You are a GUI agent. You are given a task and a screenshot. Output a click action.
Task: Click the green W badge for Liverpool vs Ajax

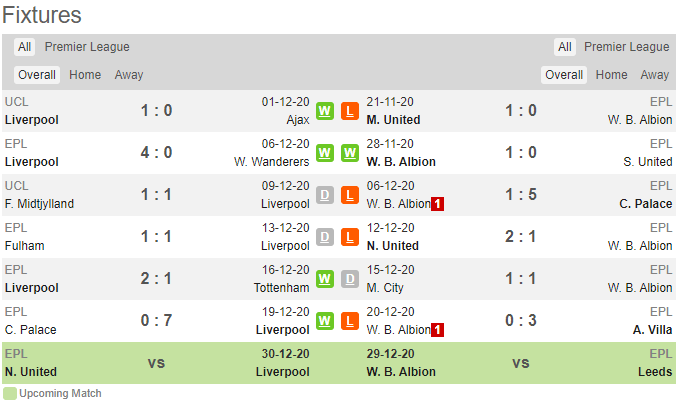click(x=325, y=111)
